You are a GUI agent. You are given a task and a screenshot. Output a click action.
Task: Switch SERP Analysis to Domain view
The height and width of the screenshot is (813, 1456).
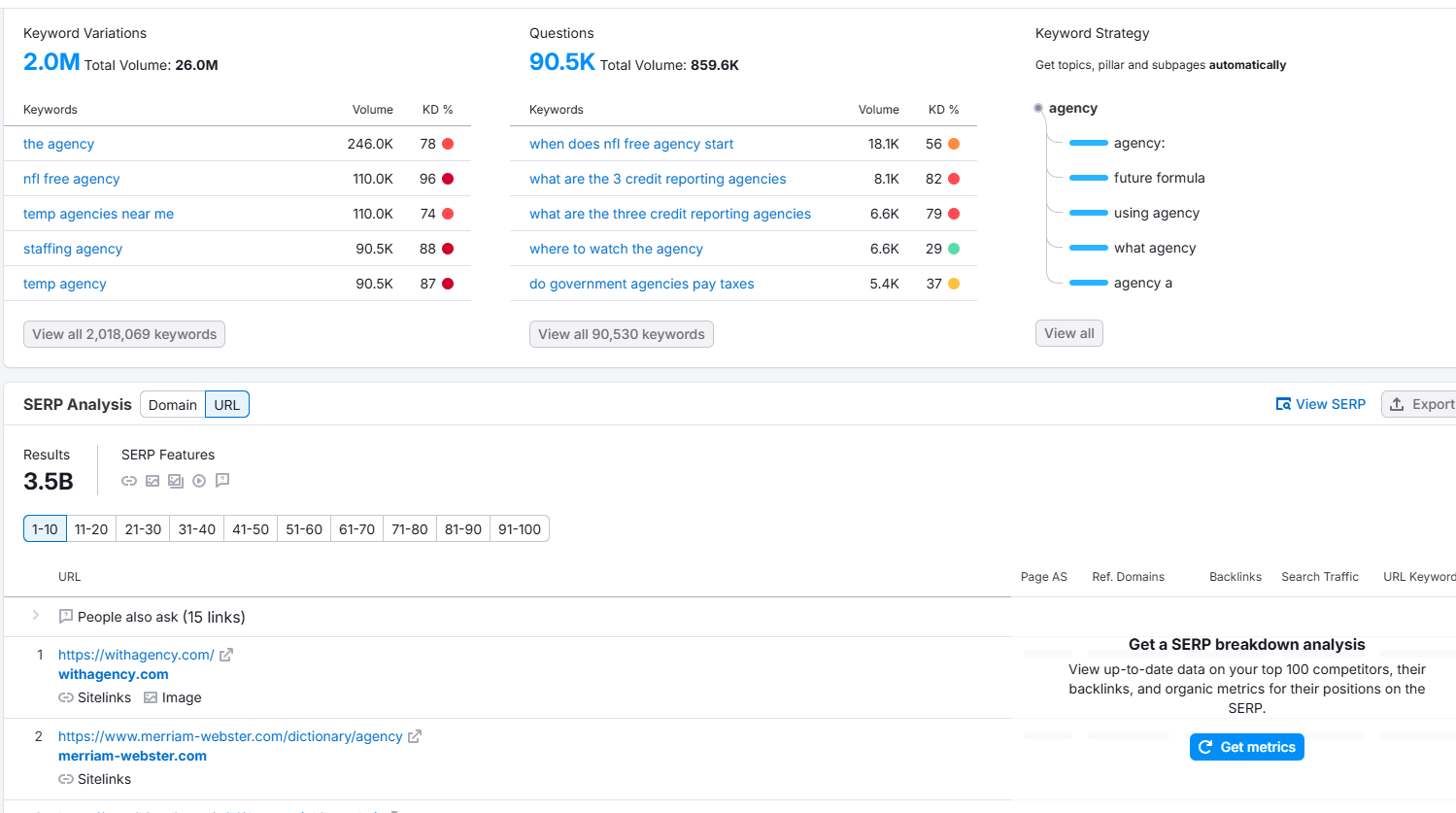pyautogui.click(x=173, y=404)
